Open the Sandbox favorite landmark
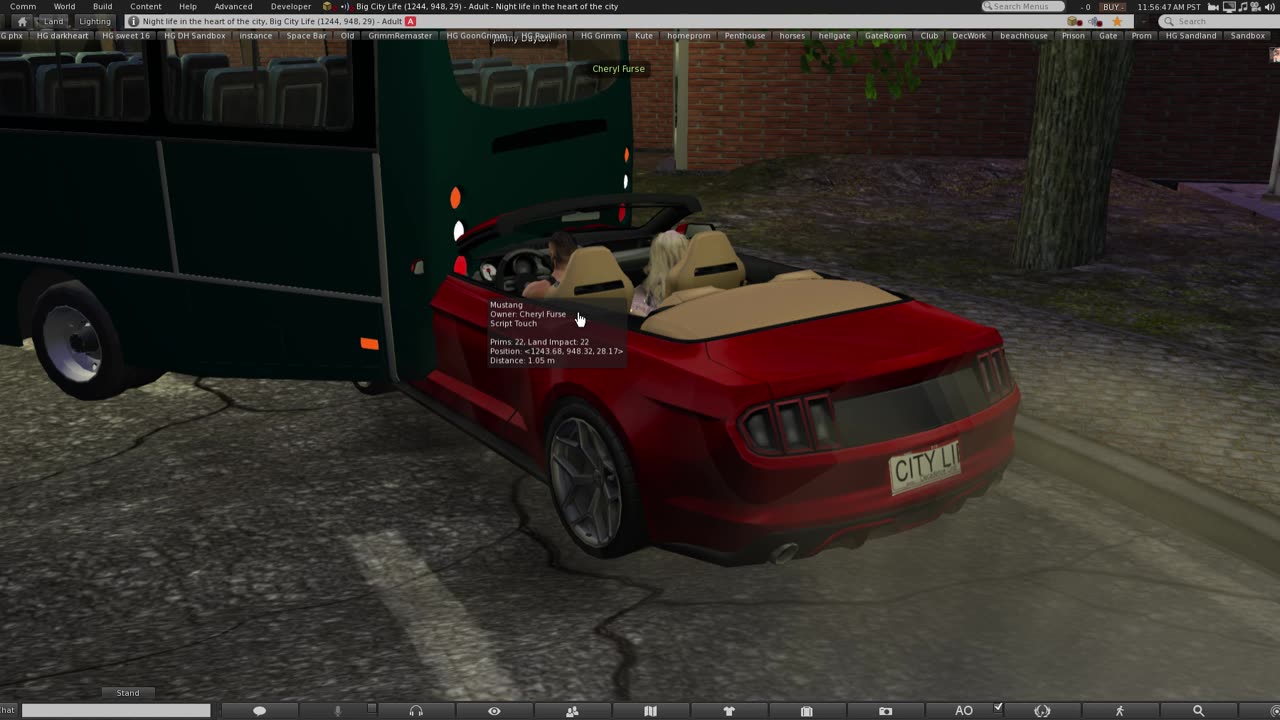 (1248, 36)
